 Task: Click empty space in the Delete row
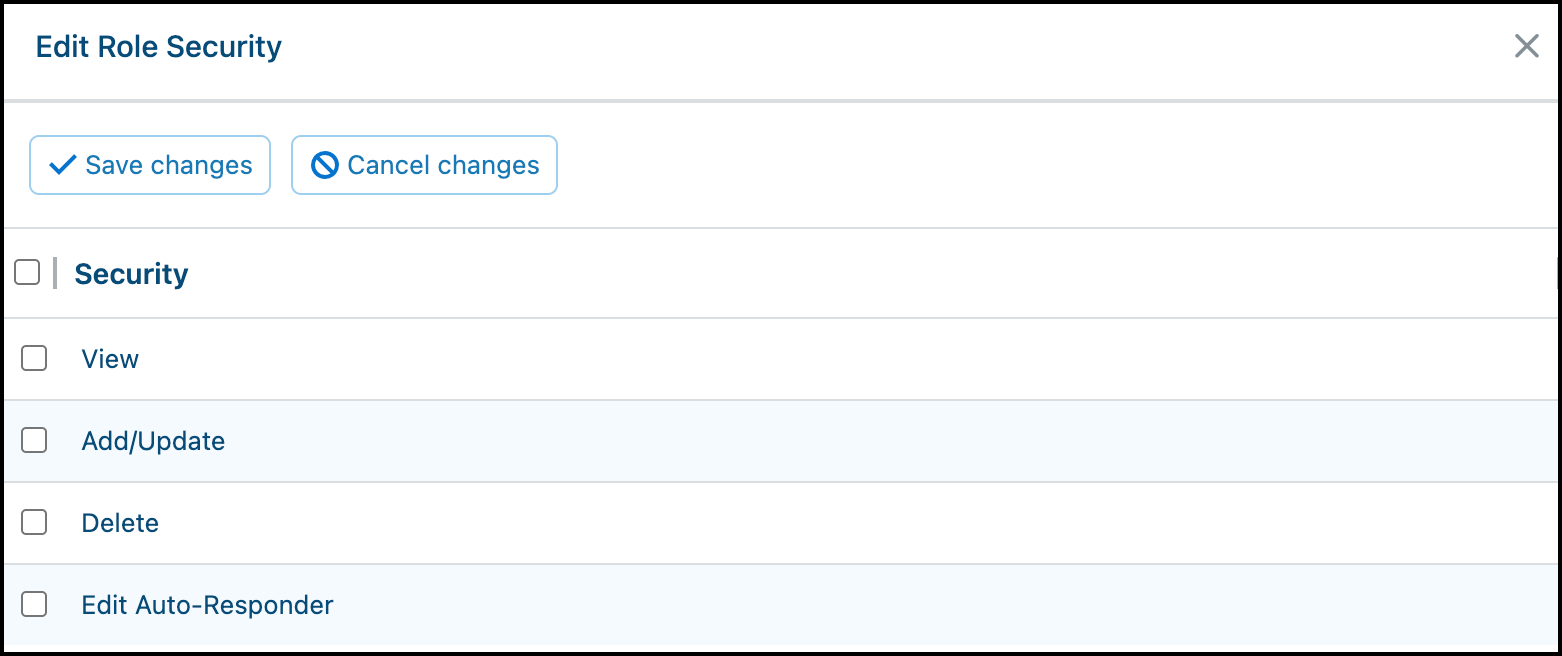pyautogui.click(x=850, y=523)
